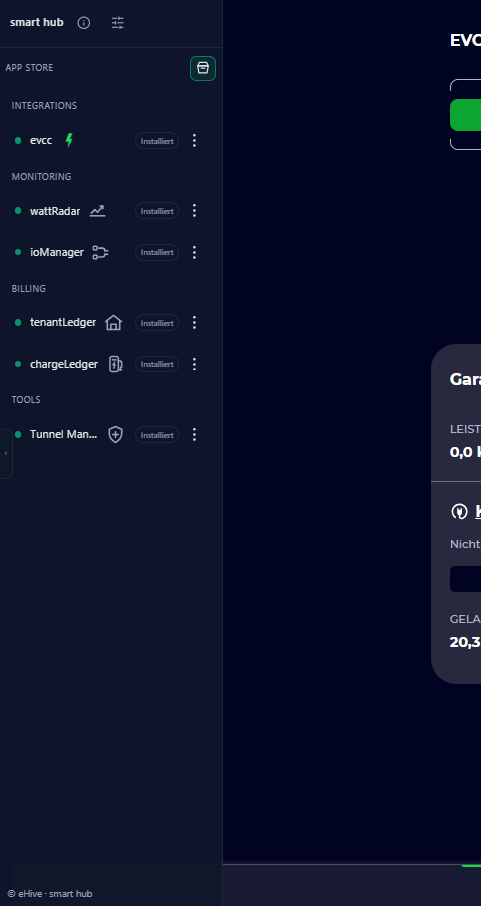Click the ioManager flow icon

[x=101, y=253]
